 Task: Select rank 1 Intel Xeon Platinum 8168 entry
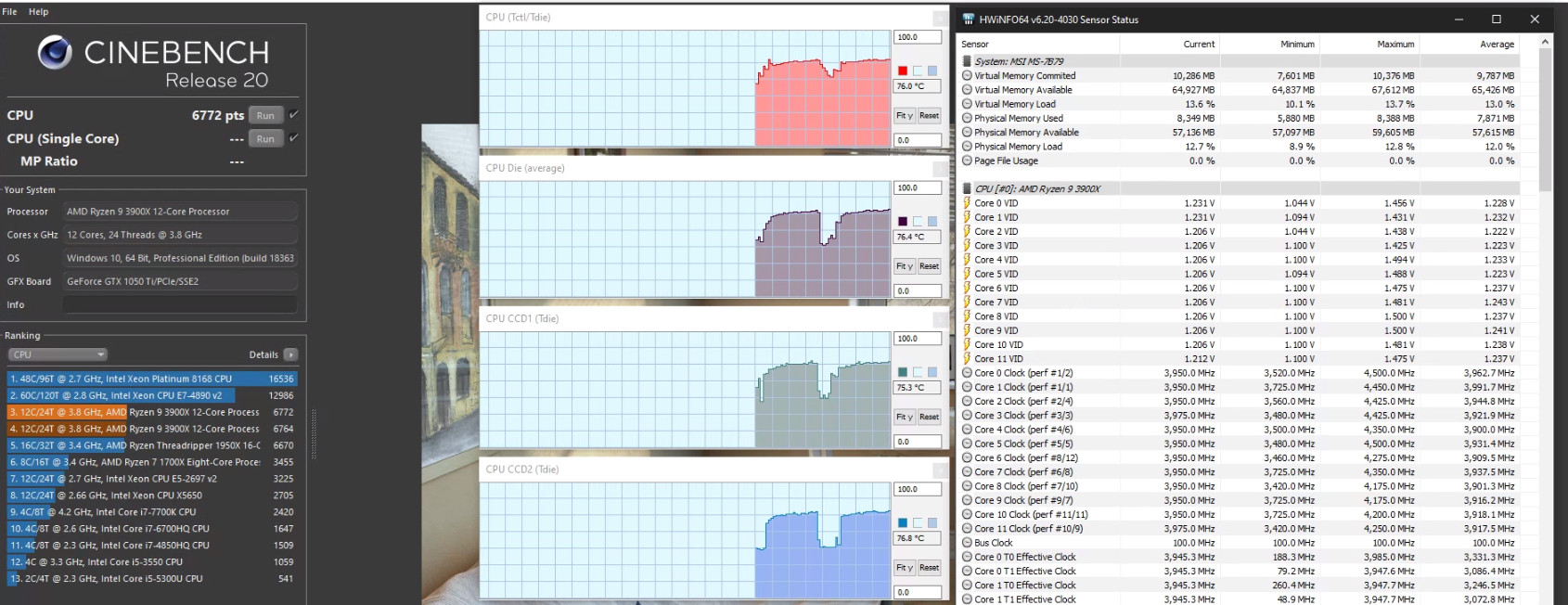[x=152, y=379]
